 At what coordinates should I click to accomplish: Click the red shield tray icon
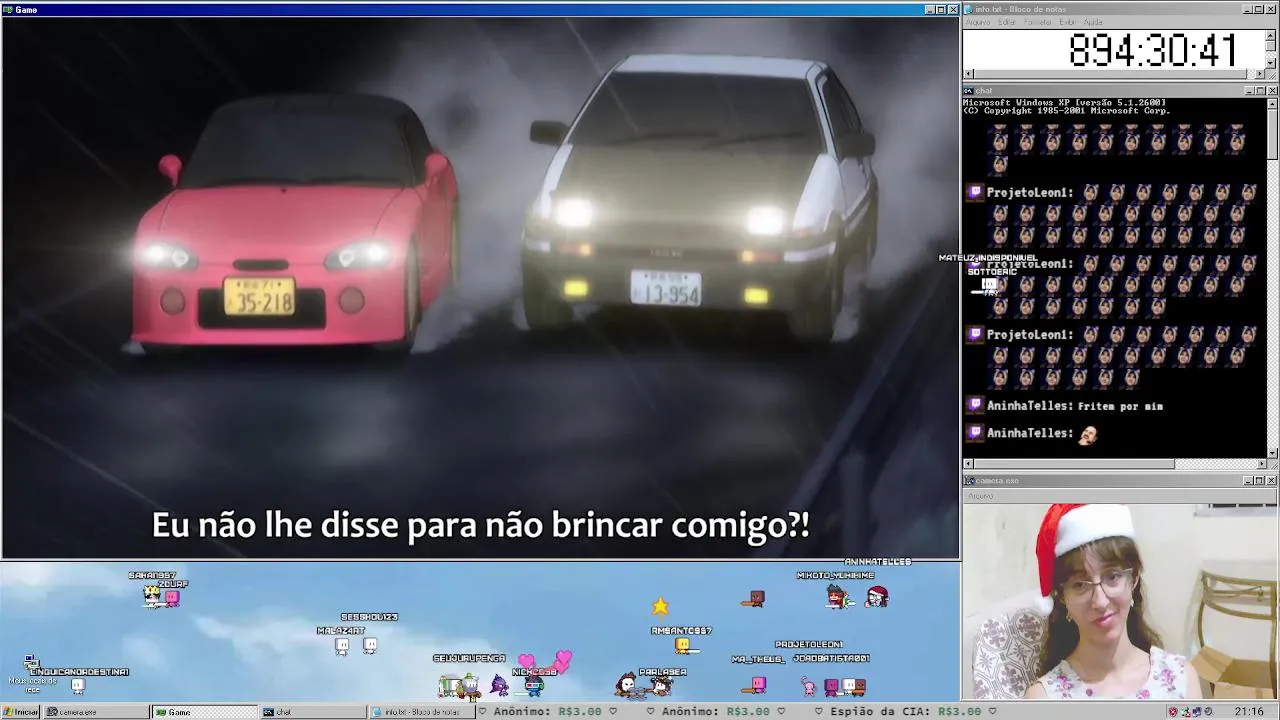(x=1173, y=712)
